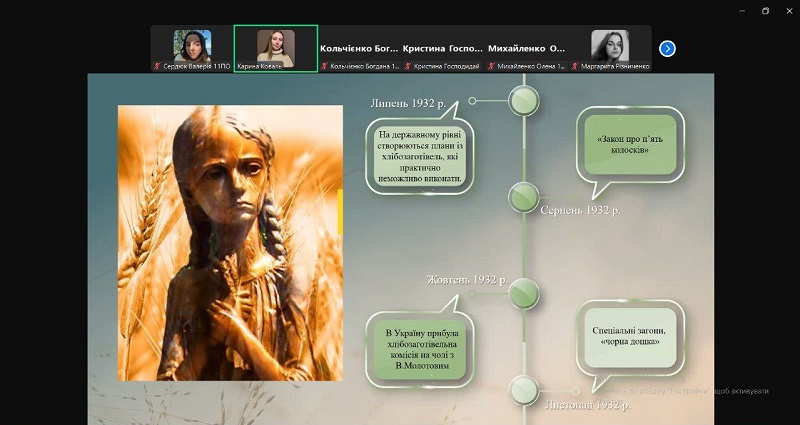
Task: Minimize the Zoom meeting window
Action: (x=742, y=11)
